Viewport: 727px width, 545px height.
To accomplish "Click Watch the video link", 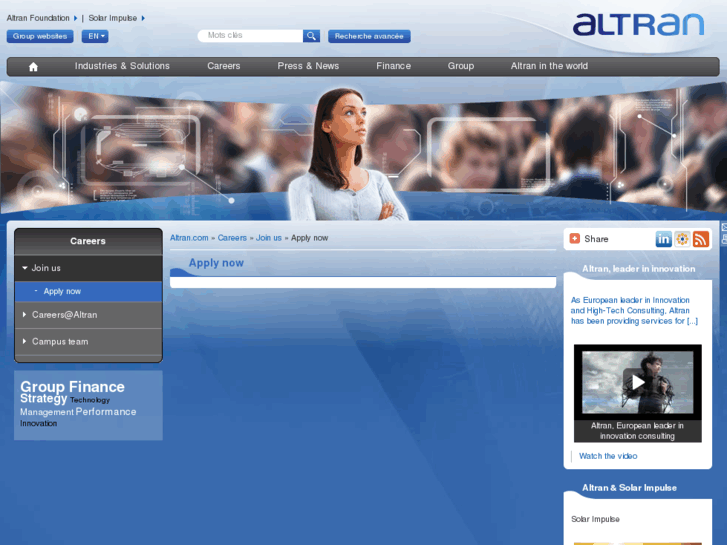I will (x=608, y=456).
